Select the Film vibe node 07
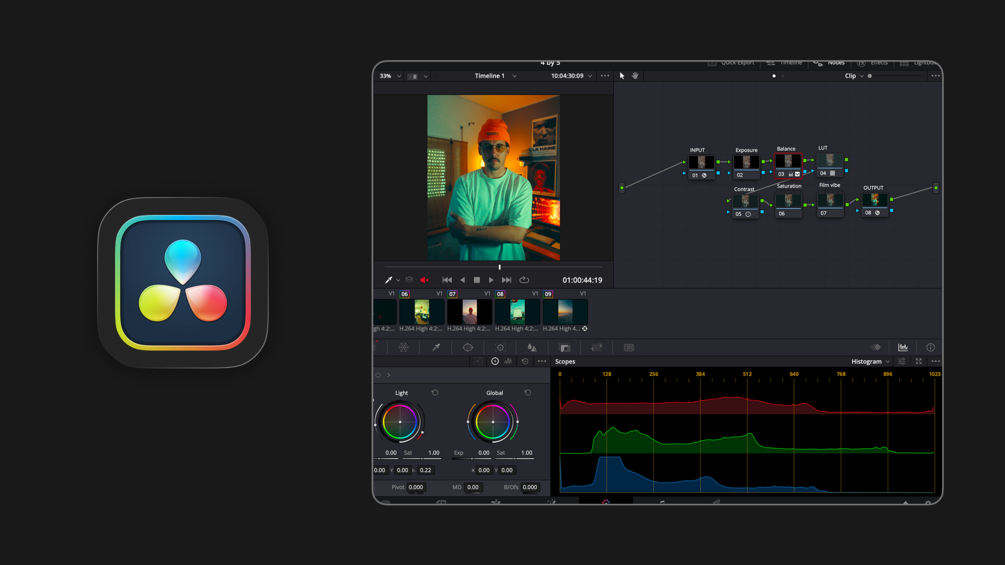1005x565 pixels. click(x=830, y=204)
